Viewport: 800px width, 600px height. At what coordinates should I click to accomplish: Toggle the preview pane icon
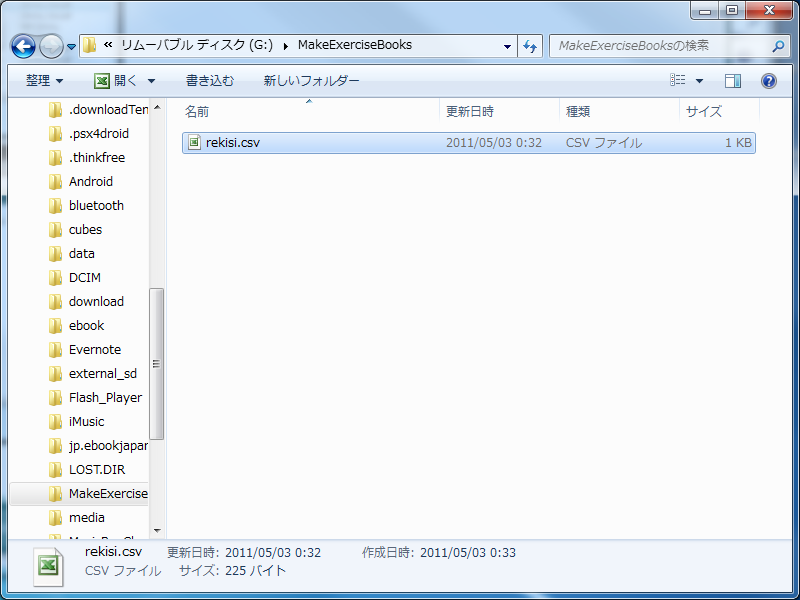tap(733, 81)
